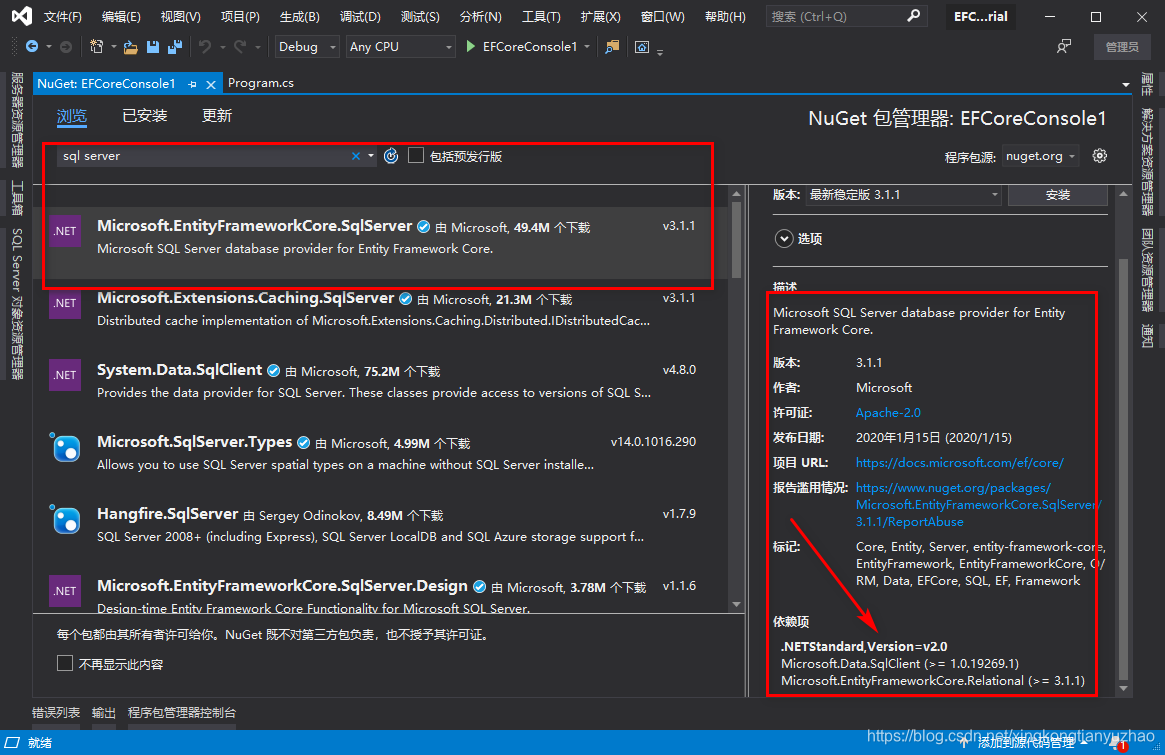This screenshot has height=755, width=1165.
Task: Switch to the Updates tab
Action: [x=217, y=116]
